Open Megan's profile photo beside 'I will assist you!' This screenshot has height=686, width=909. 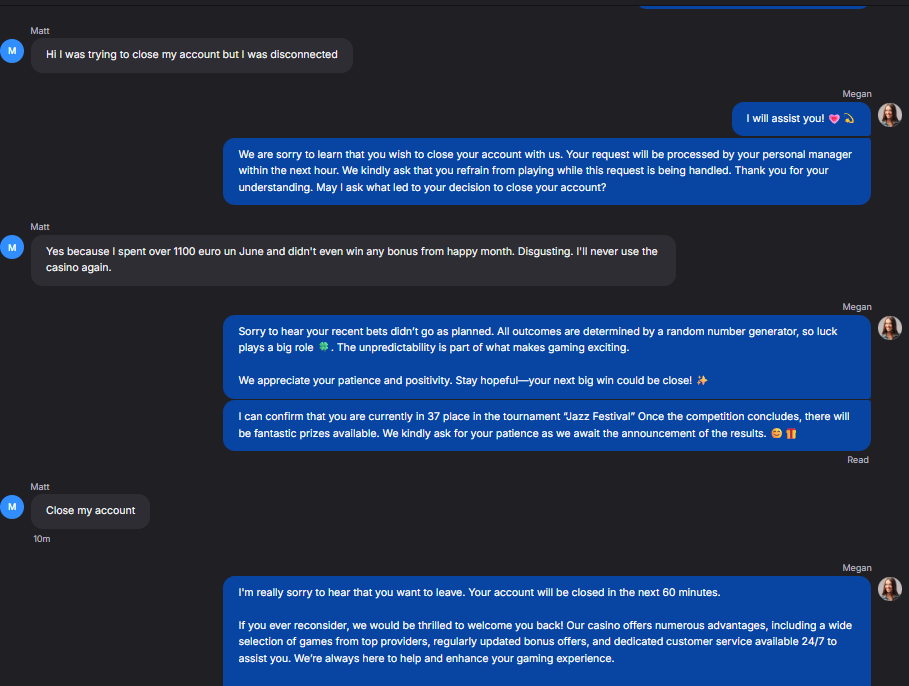tap(889, 115)
